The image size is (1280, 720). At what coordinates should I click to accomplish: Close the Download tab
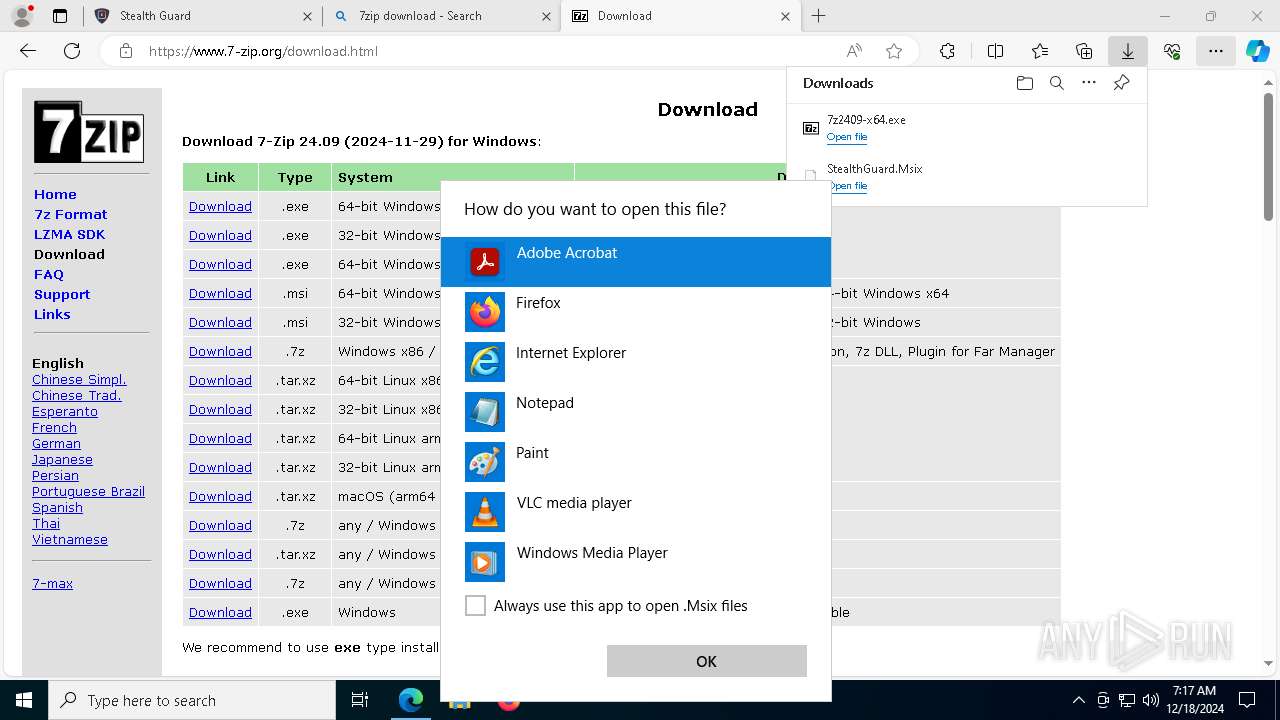(785, 16)
